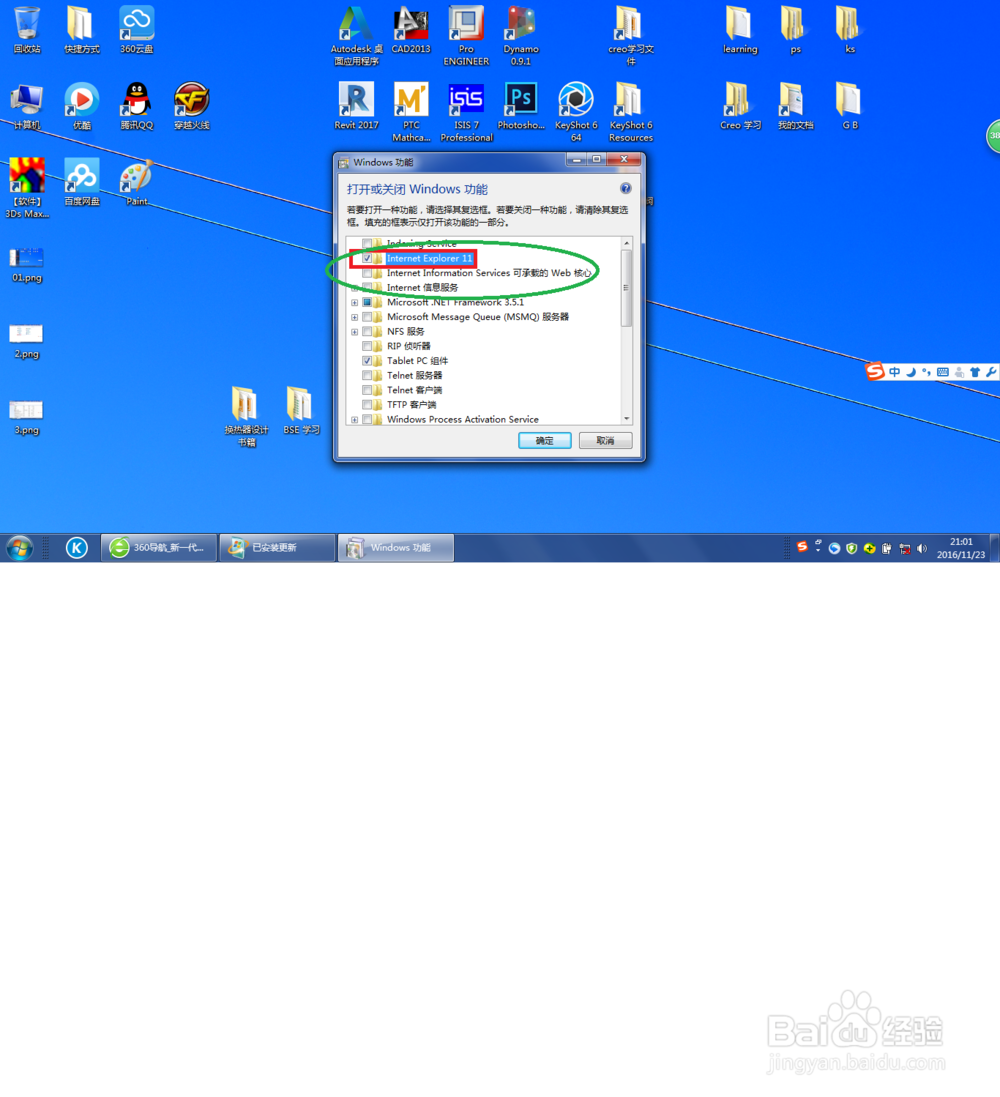Image resolution: width=1000 pixels, height=1097 pixels.
Task: Select the 3Ds Max desktop shortcut
Action: click(x=27, y=187)
